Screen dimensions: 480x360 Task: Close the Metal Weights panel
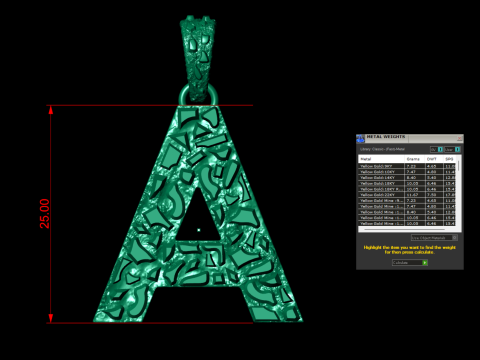pyautogui.click(x=460, y=138)
